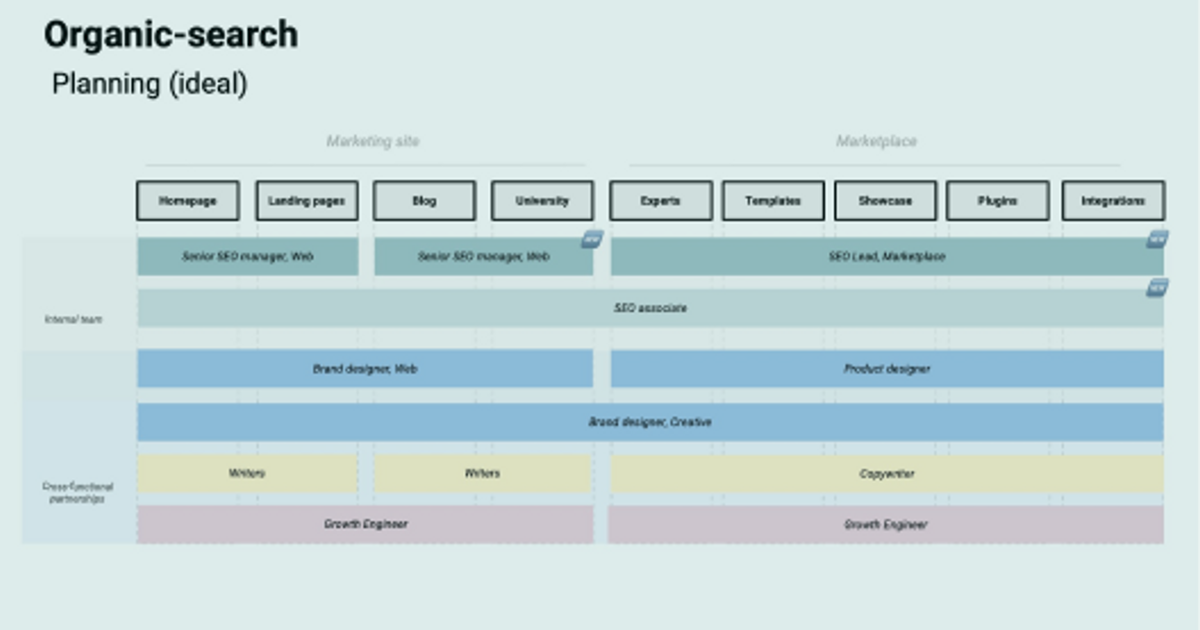Select the Copywriter bar

887,474
